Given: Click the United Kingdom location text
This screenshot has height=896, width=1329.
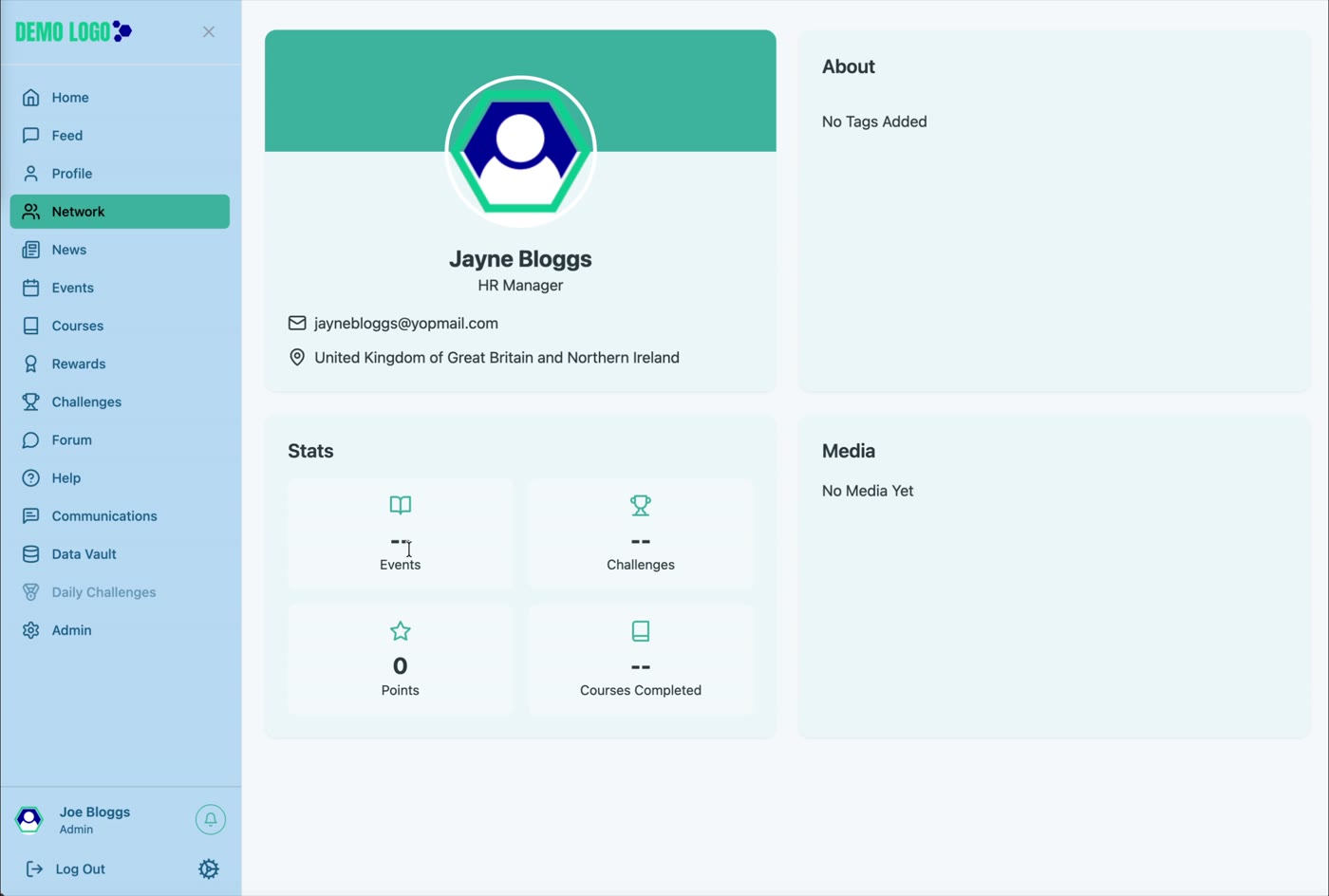Looking at the screenshot, I should pyautogui.click(x=496, y=357).
